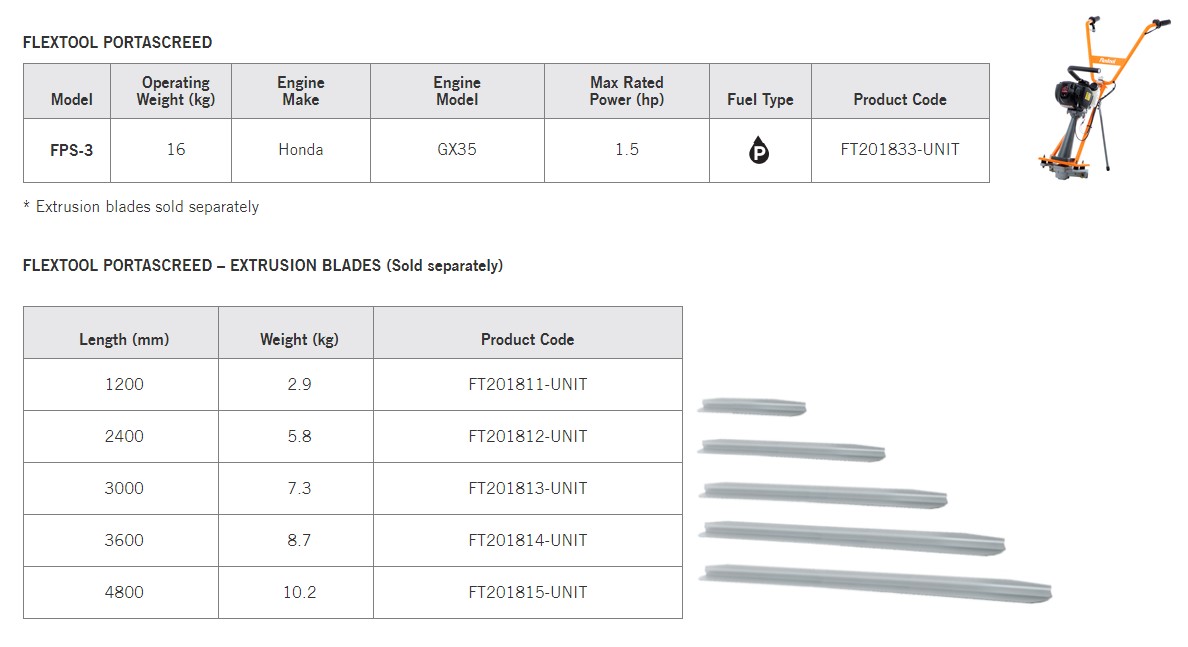Image resolution: width=1188 pixels, height=647 pixels.
Task: Select product code FT201813-UNIT
Action: coord(527,489)
